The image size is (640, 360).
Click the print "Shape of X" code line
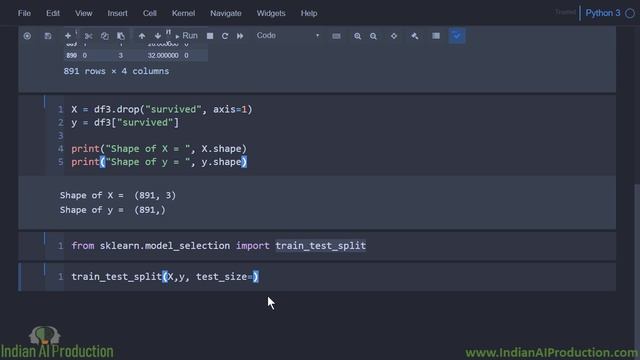point(159,149)
